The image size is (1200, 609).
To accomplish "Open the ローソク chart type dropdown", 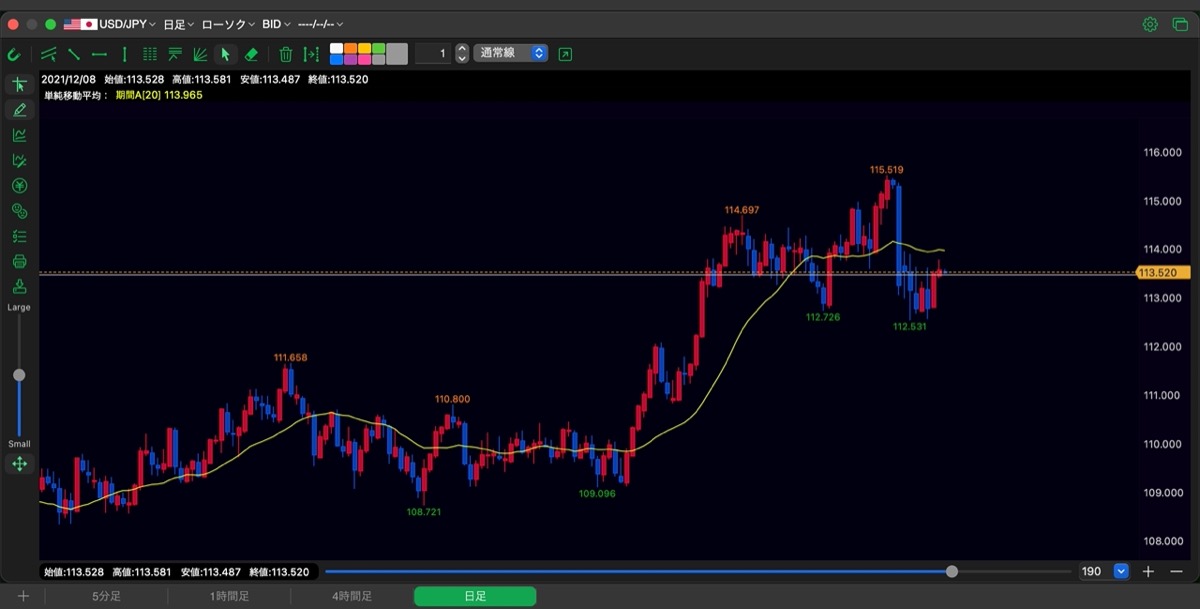I will coord(229,24).
